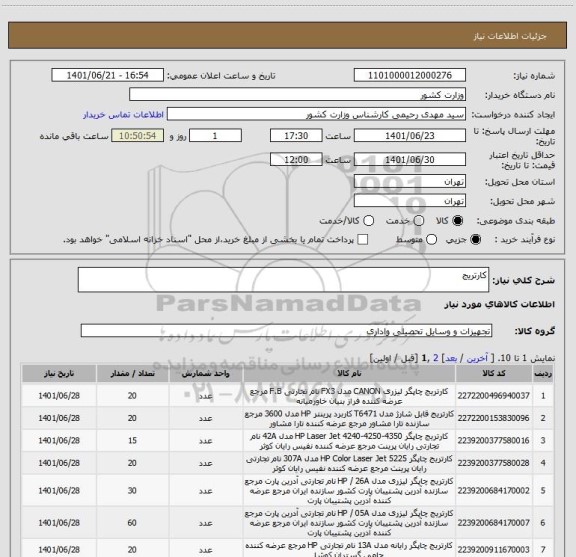The height and width of the screenshot is (557, 576).
Task: Select the کالا/خدمت radio button
Action: pyautogui.click(x=368, y=221)
